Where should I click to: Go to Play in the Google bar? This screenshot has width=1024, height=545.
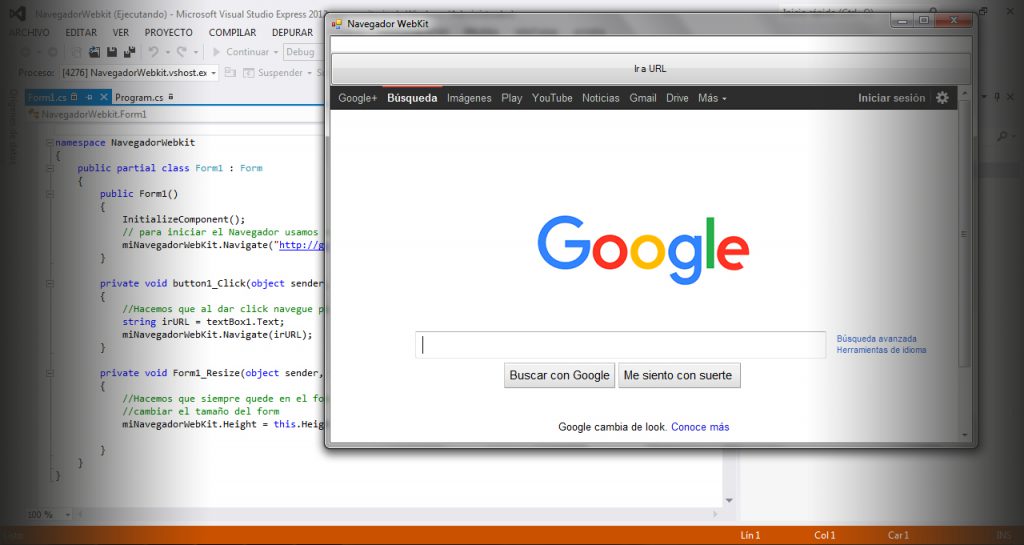(x=511, y=98)
